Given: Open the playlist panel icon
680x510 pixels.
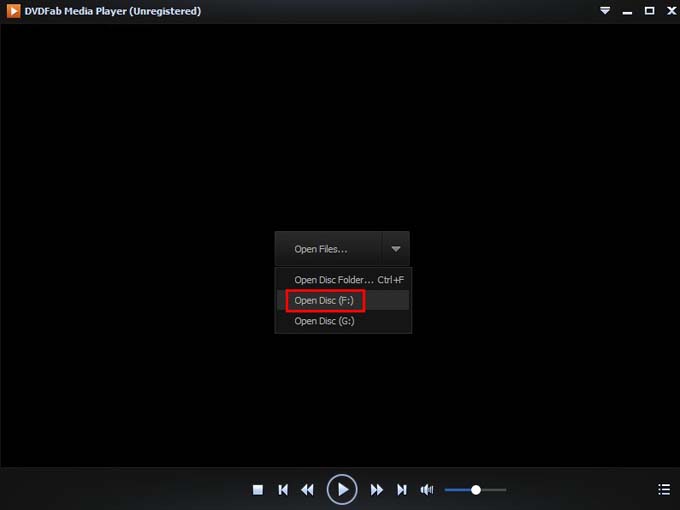Looking at the screenshot, I should [x=664, y=489].
